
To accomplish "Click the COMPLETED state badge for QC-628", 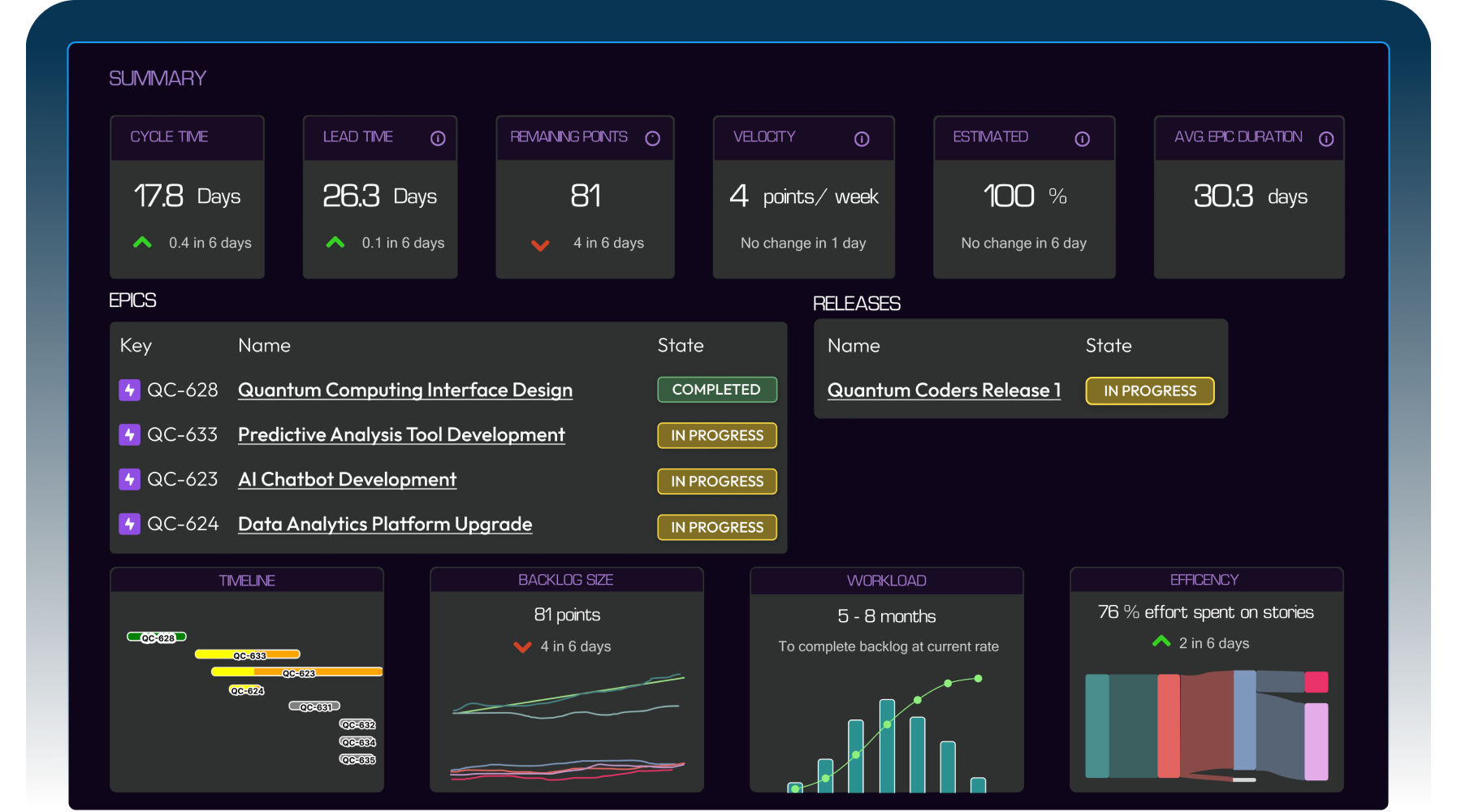I will point(716,390).
